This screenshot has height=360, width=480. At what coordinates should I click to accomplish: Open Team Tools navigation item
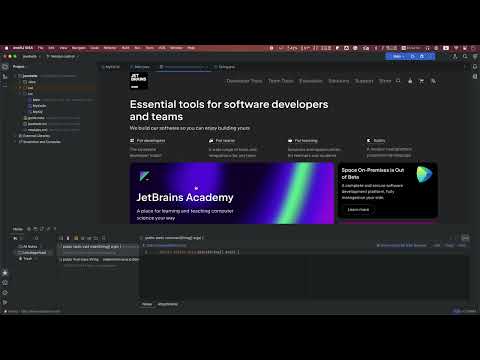point(281,81)
